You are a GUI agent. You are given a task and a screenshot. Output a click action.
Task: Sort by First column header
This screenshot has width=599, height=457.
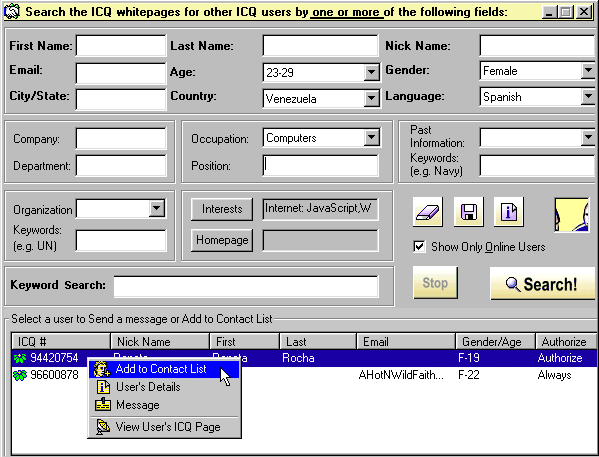click(244, 341)
